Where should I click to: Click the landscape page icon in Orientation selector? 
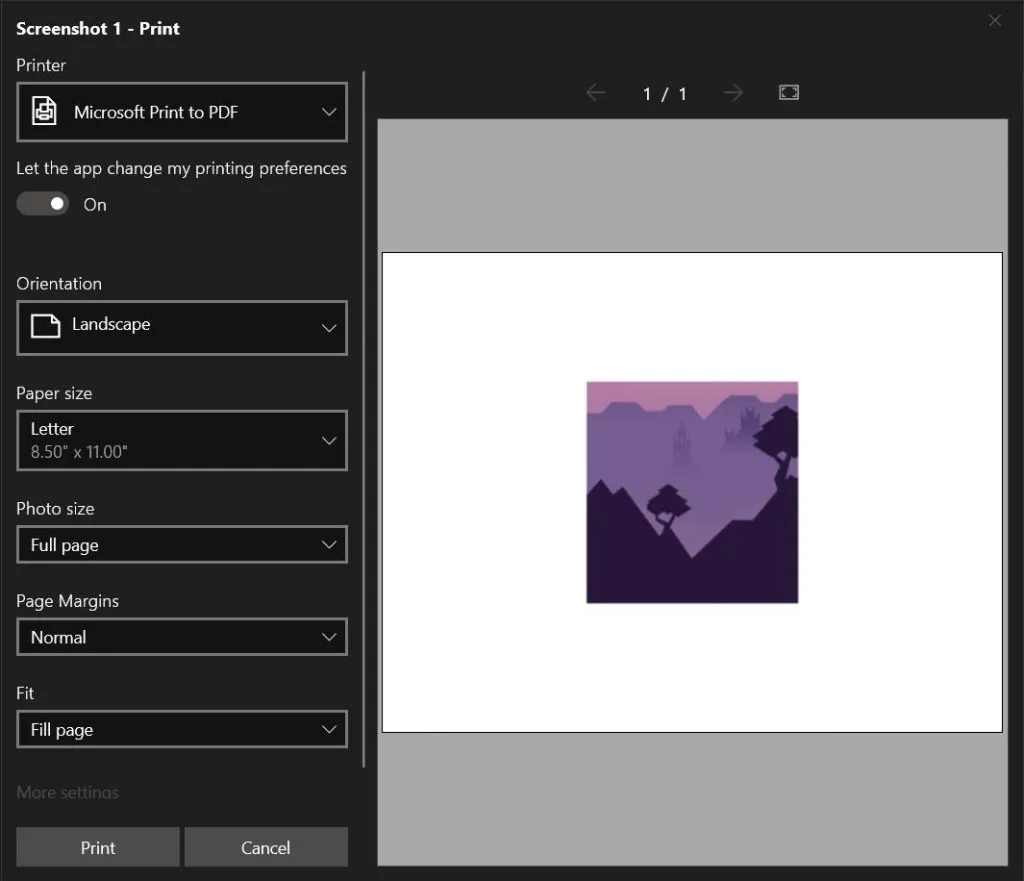pyautogui.click(x=42, y=327)
